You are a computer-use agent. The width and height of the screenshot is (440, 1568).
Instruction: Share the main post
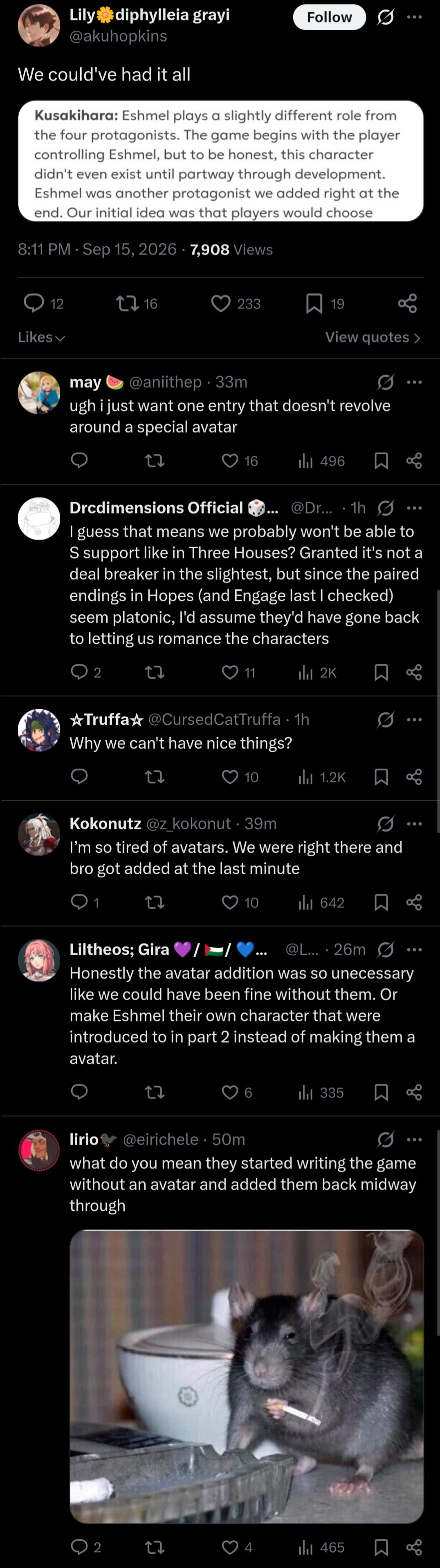(407, 303)
